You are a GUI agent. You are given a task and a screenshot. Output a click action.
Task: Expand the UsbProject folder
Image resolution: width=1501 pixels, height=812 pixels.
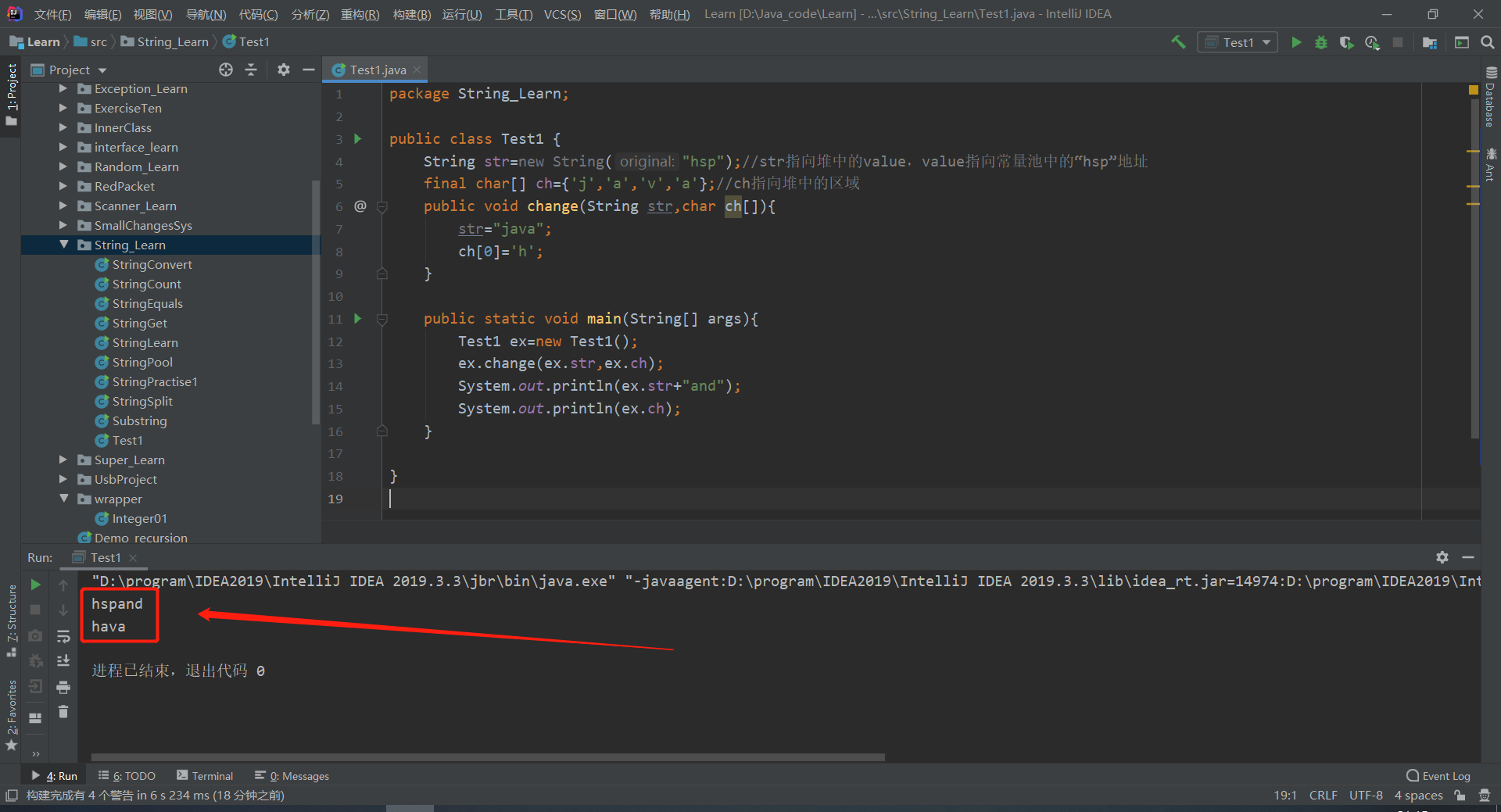tap(63, 480)
